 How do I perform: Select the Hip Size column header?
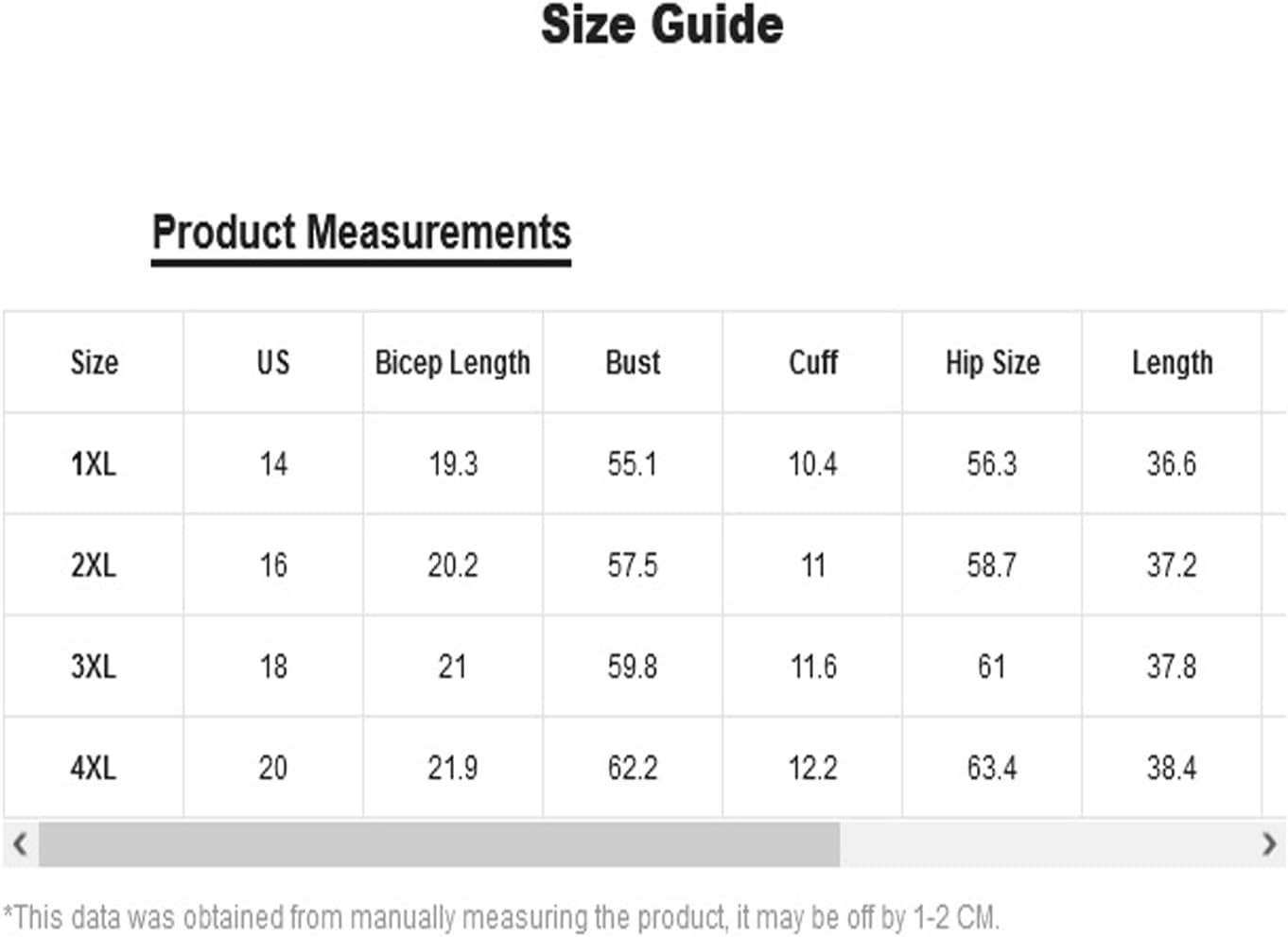pyautogui.click(x=992, y=362)
